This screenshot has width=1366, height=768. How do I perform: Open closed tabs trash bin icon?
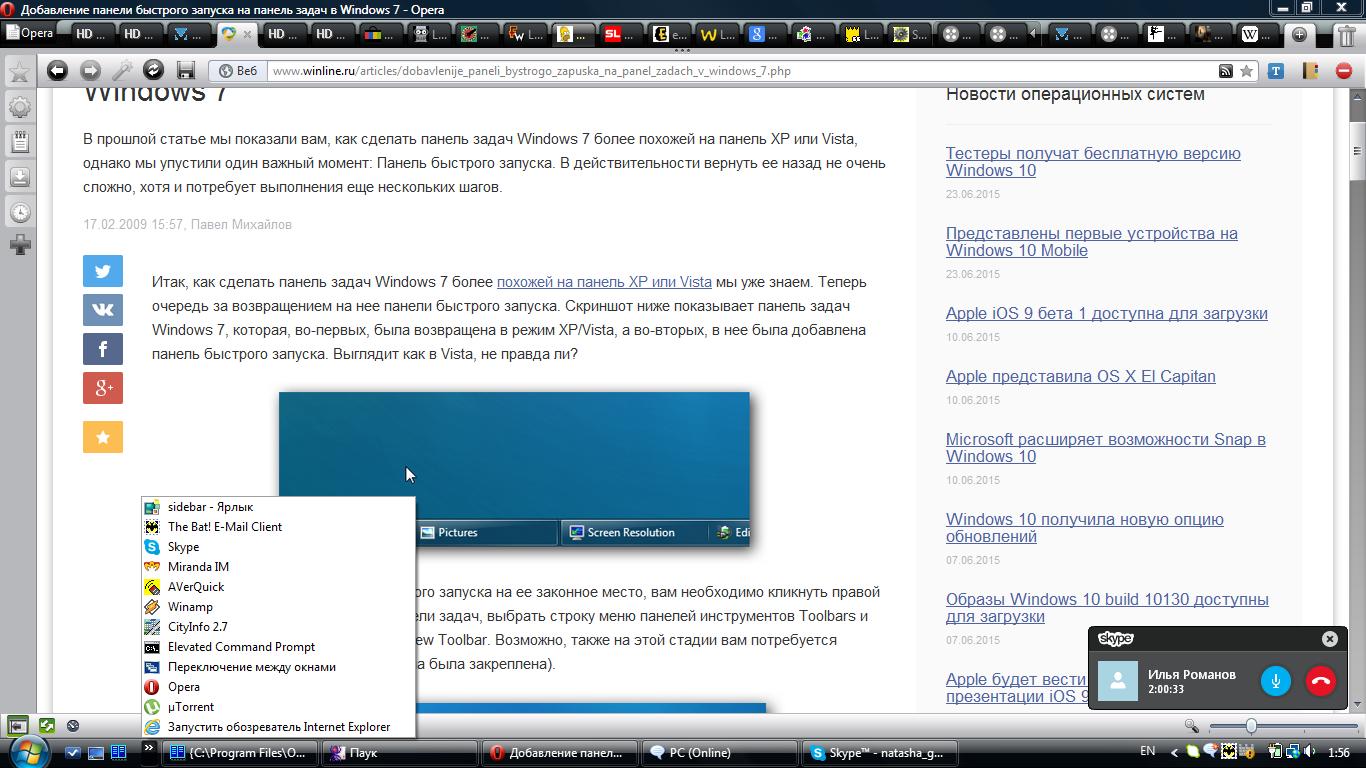click(x=1347, y=34)
